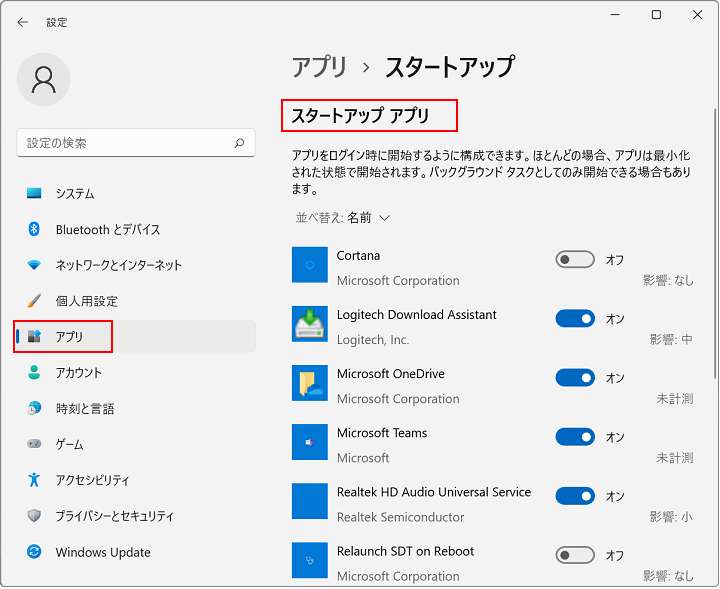
Task: Click the Bluetooth とデバイス icon
Action: click(34, 229)
